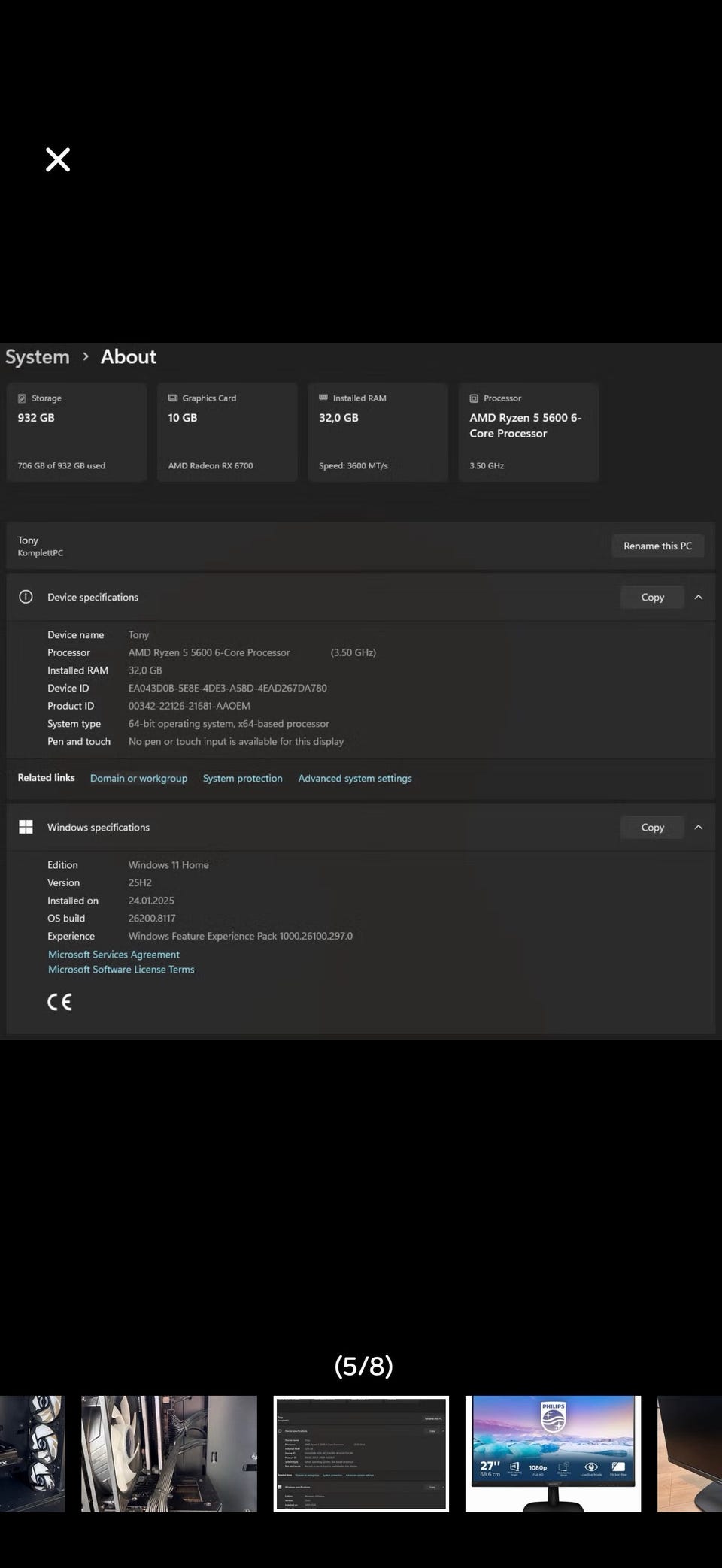This screenshot has height=1568, width=722.
Task: Select the Pen and touch value text
Action: point(235,741)
